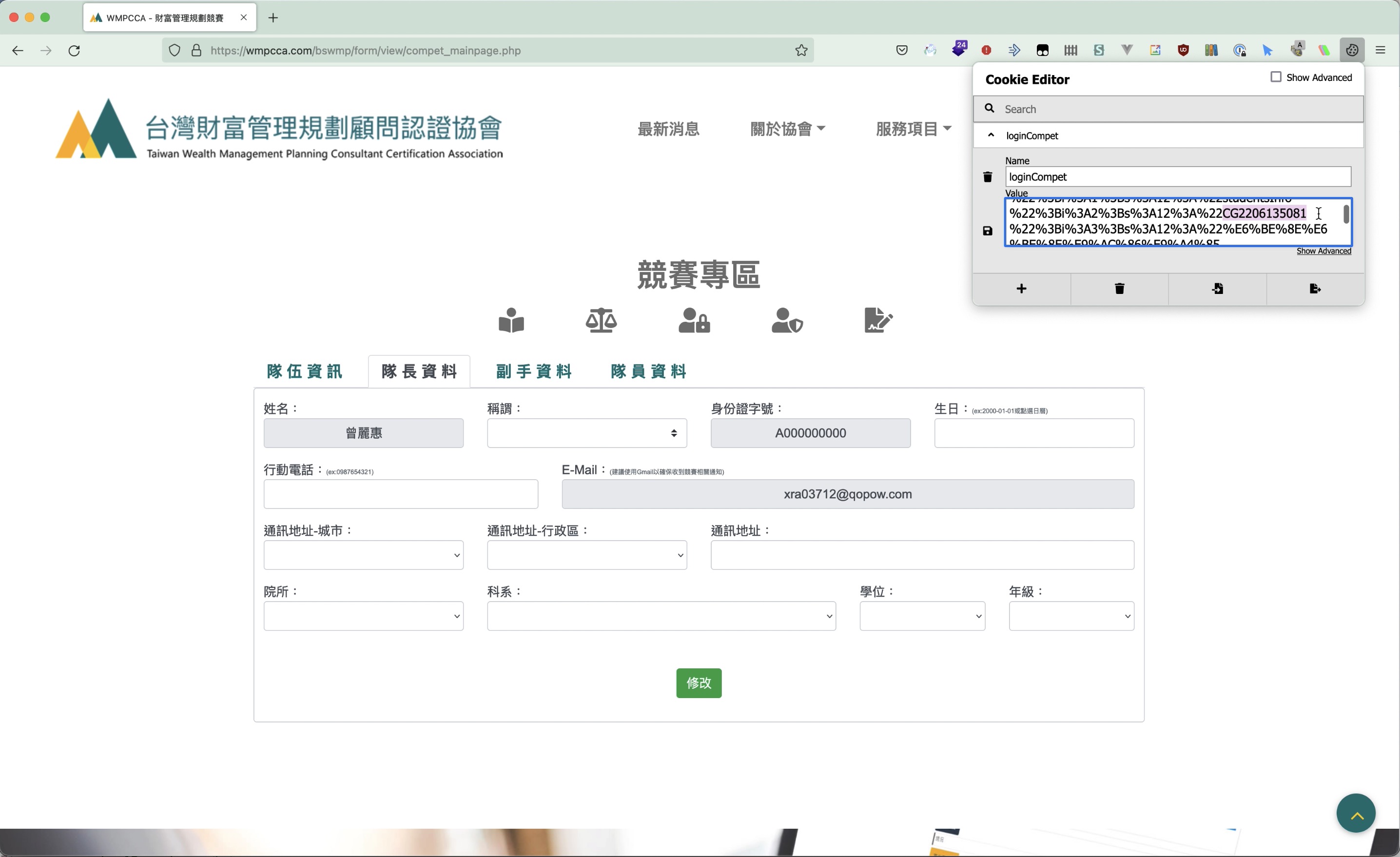Click the tracking protection shield icon
The image size is (1400, 857).
coord(175,51)
